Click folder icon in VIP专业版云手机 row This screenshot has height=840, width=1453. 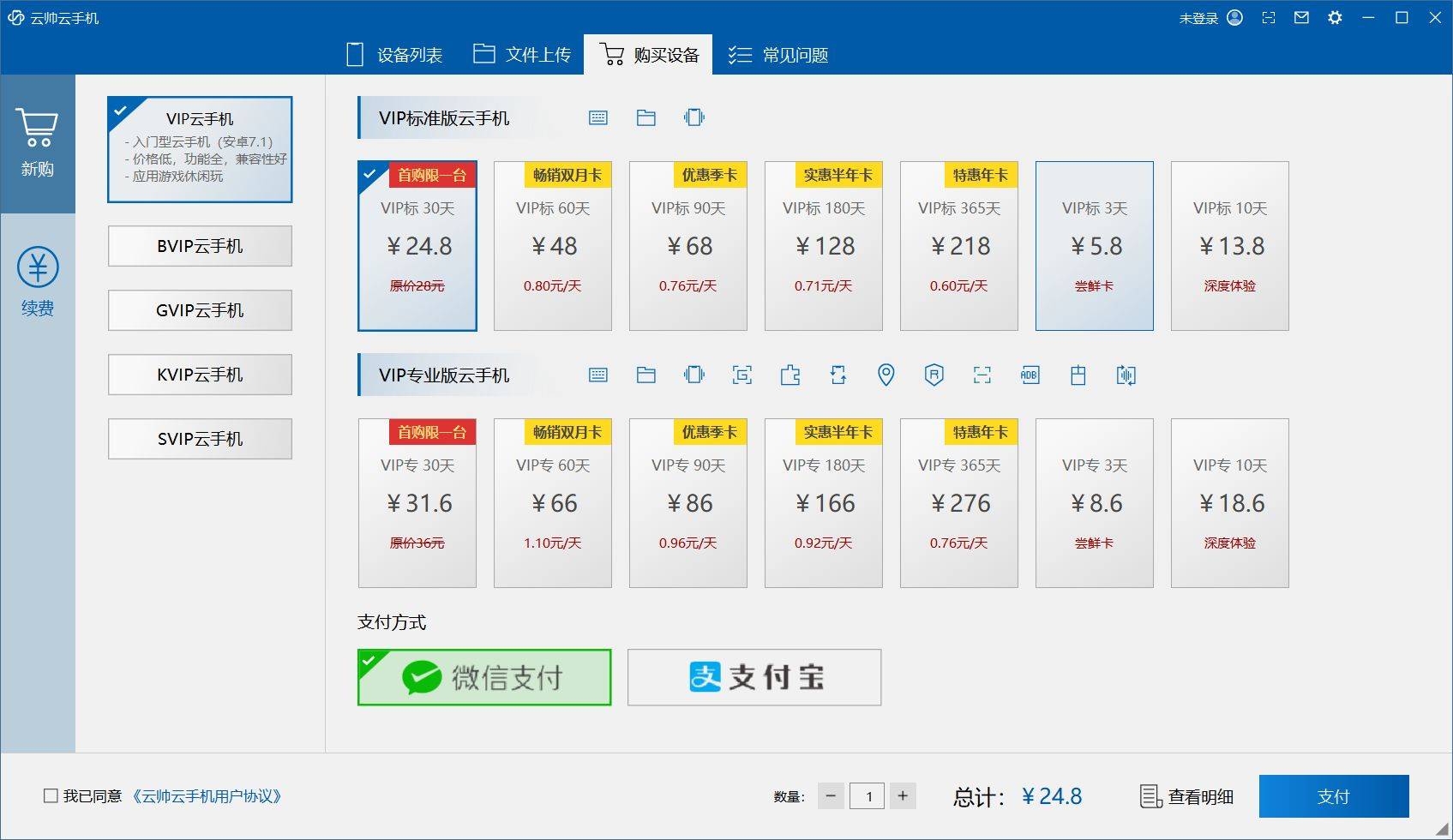[x=646, y=375]
